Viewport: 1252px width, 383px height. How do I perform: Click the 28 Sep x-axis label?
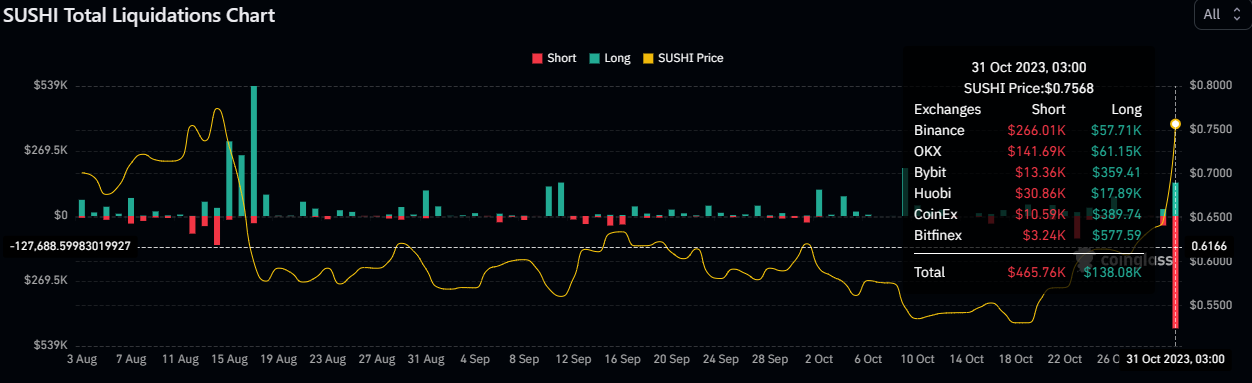[x=770, y=358]
